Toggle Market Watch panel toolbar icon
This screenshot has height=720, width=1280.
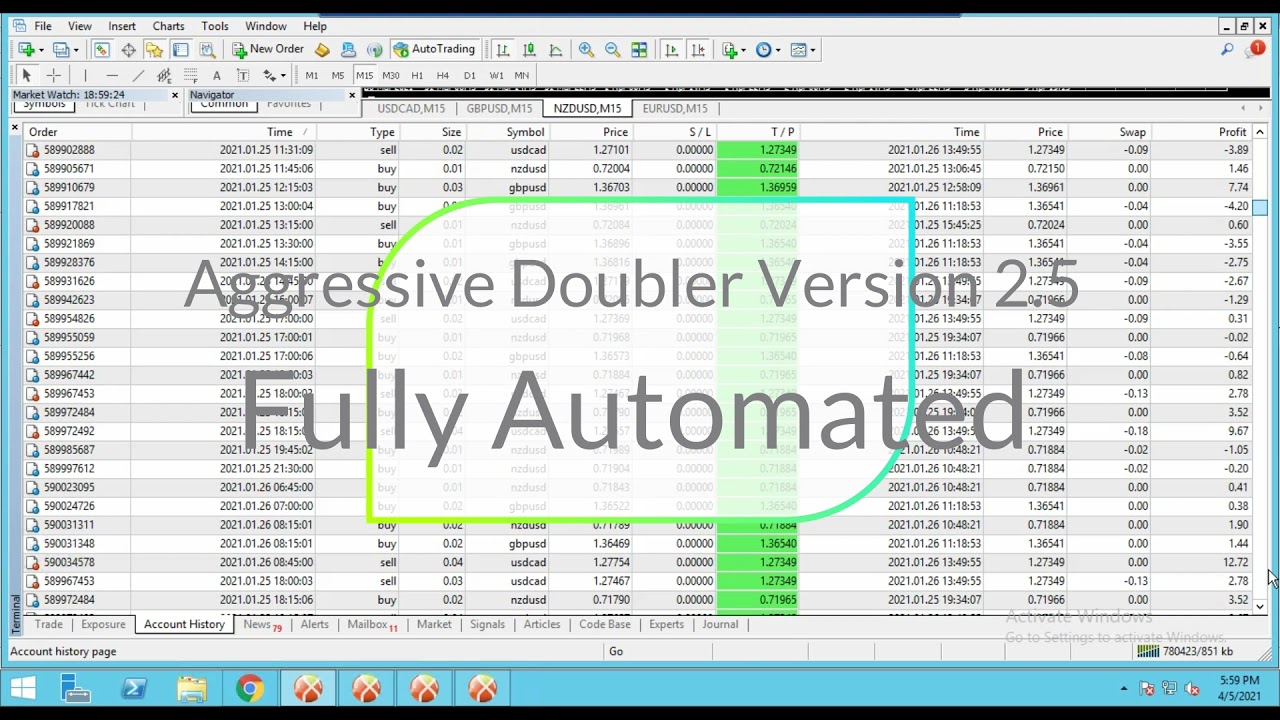[x=101, y=49]
